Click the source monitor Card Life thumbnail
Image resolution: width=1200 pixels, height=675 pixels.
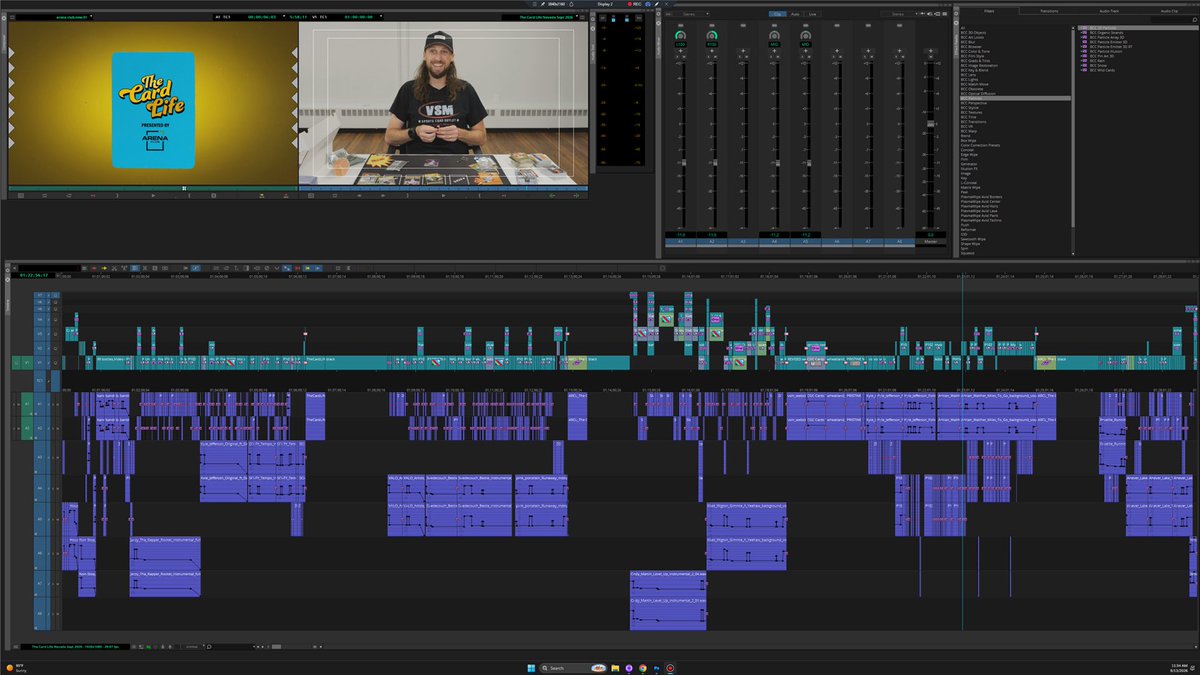153,110
